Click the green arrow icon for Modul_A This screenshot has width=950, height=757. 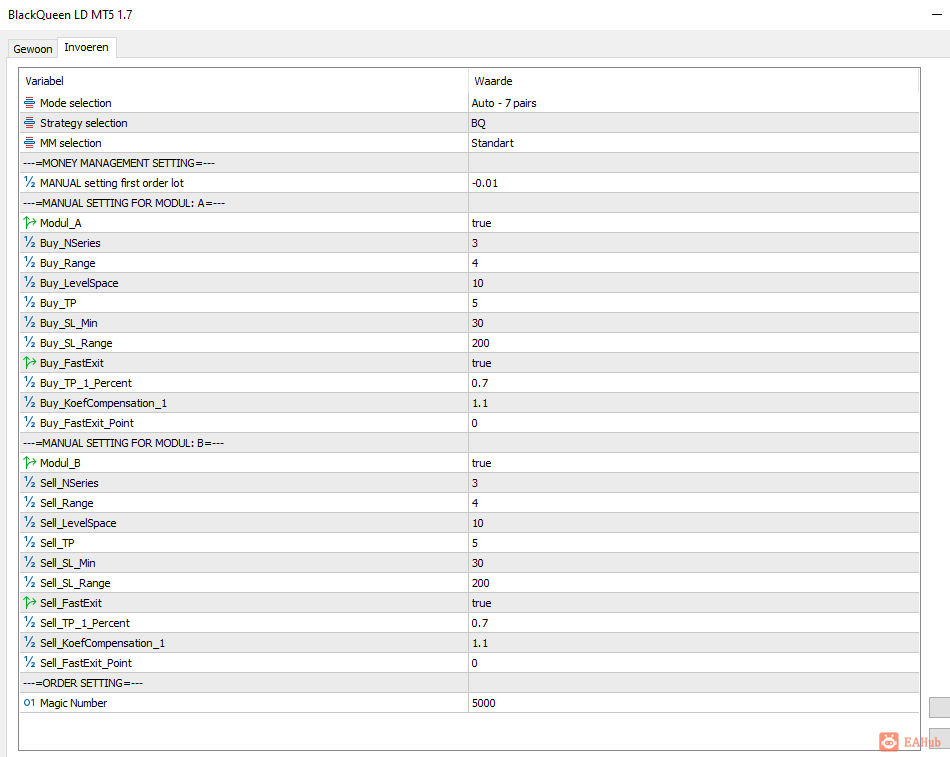coord(30,222)
